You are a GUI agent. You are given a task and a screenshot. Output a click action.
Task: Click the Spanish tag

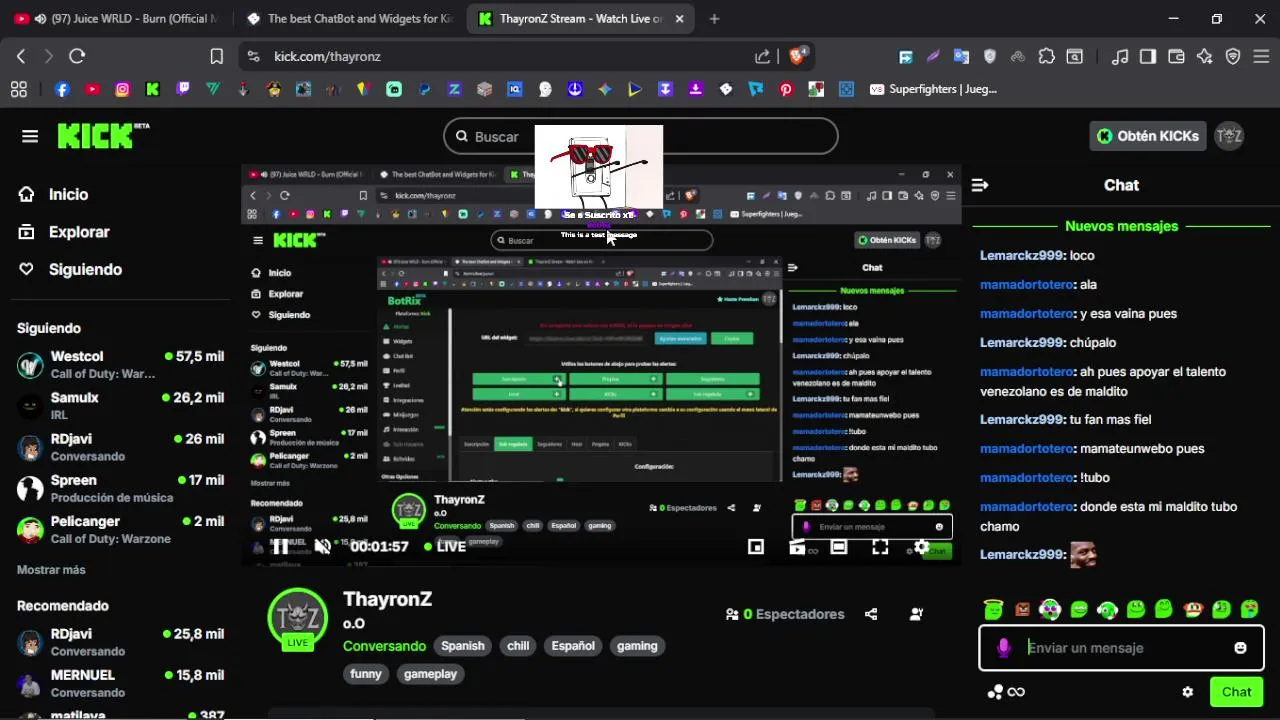coord(463,646)
